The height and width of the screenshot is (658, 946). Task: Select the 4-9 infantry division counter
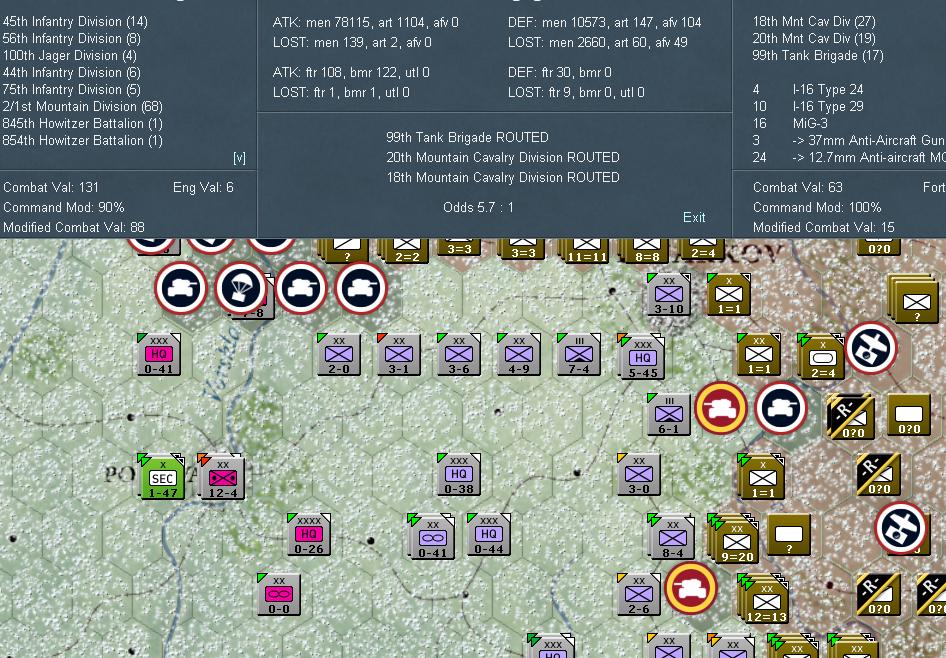tap(519, 354)
